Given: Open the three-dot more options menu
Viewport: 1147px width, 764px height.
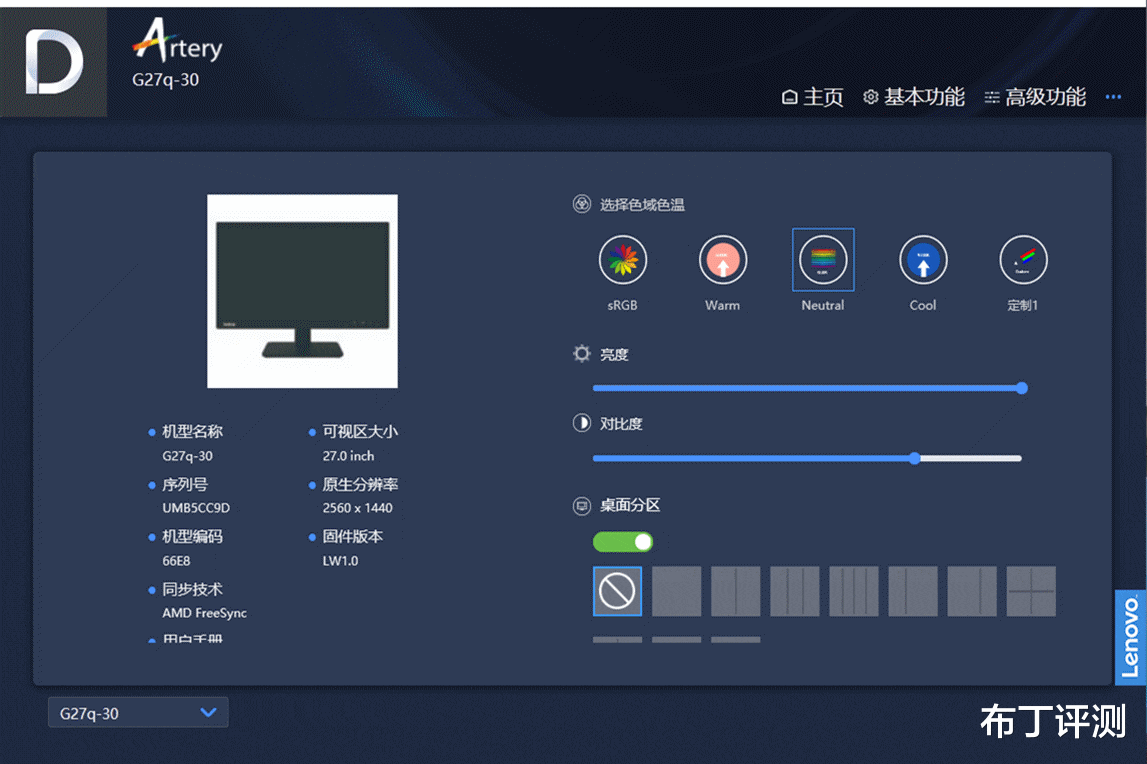Looking at the screenshot, I should (1113, 97).
